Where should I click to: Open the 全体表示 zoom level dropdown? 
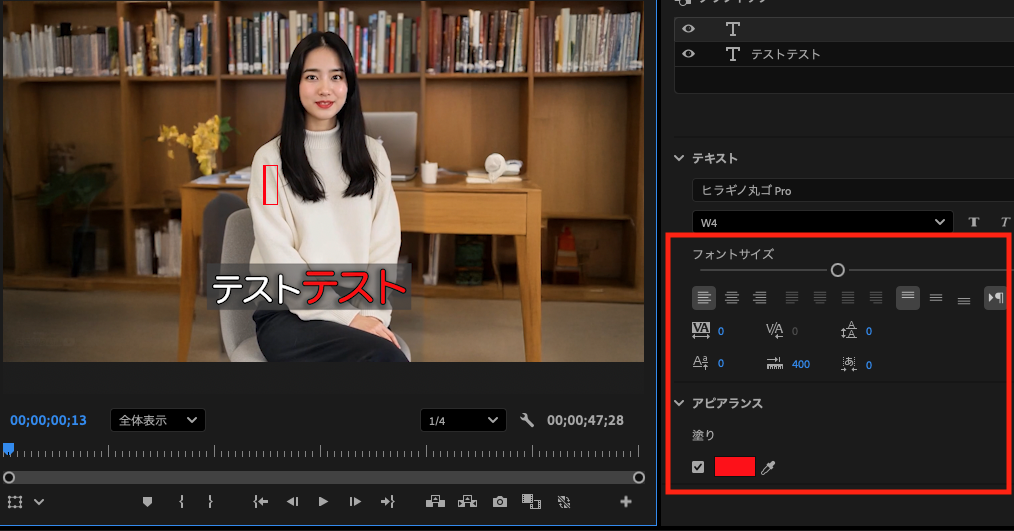point(157,420)
